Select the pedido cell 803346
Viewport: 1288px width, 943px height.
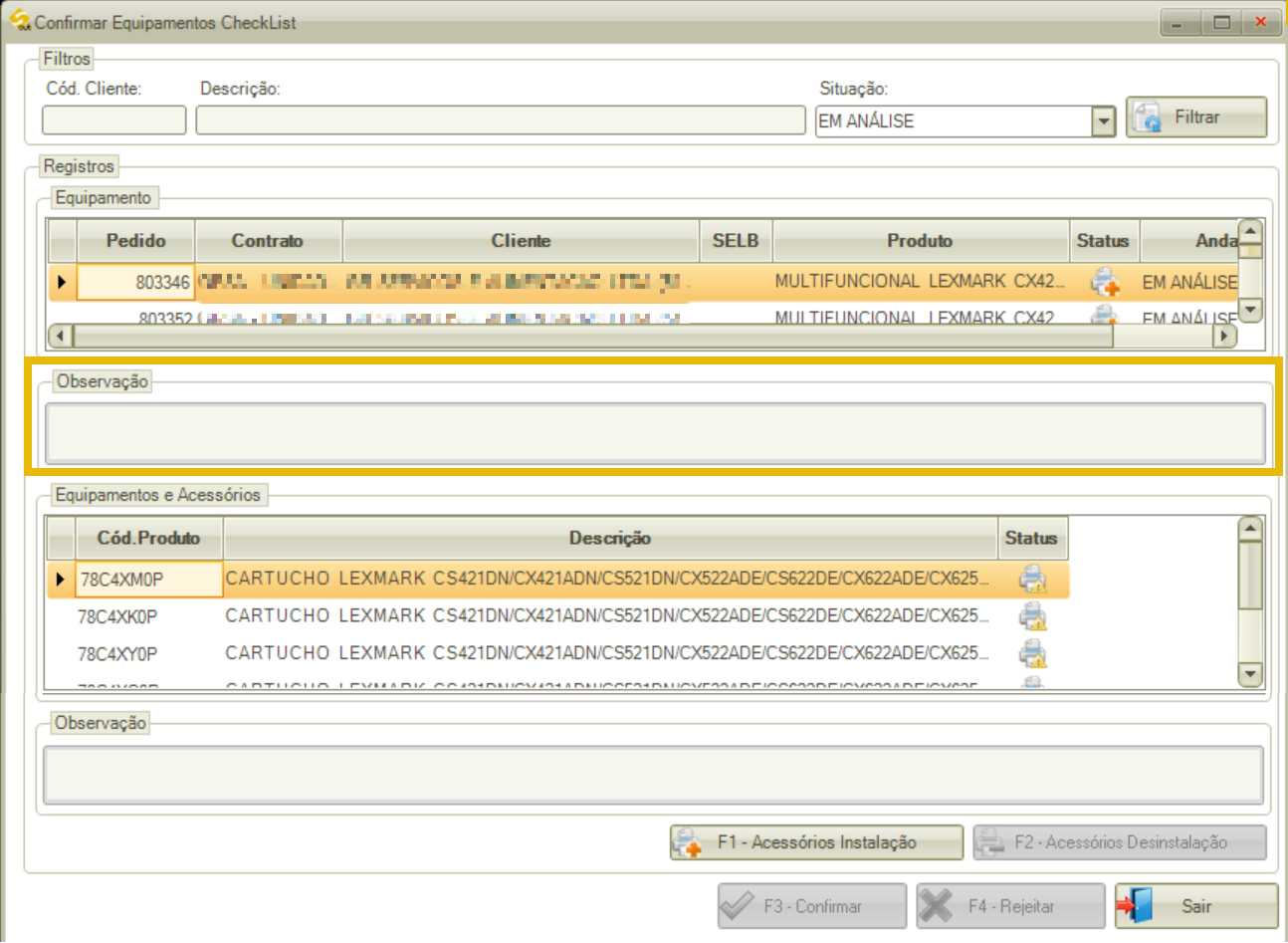[135, 283]
